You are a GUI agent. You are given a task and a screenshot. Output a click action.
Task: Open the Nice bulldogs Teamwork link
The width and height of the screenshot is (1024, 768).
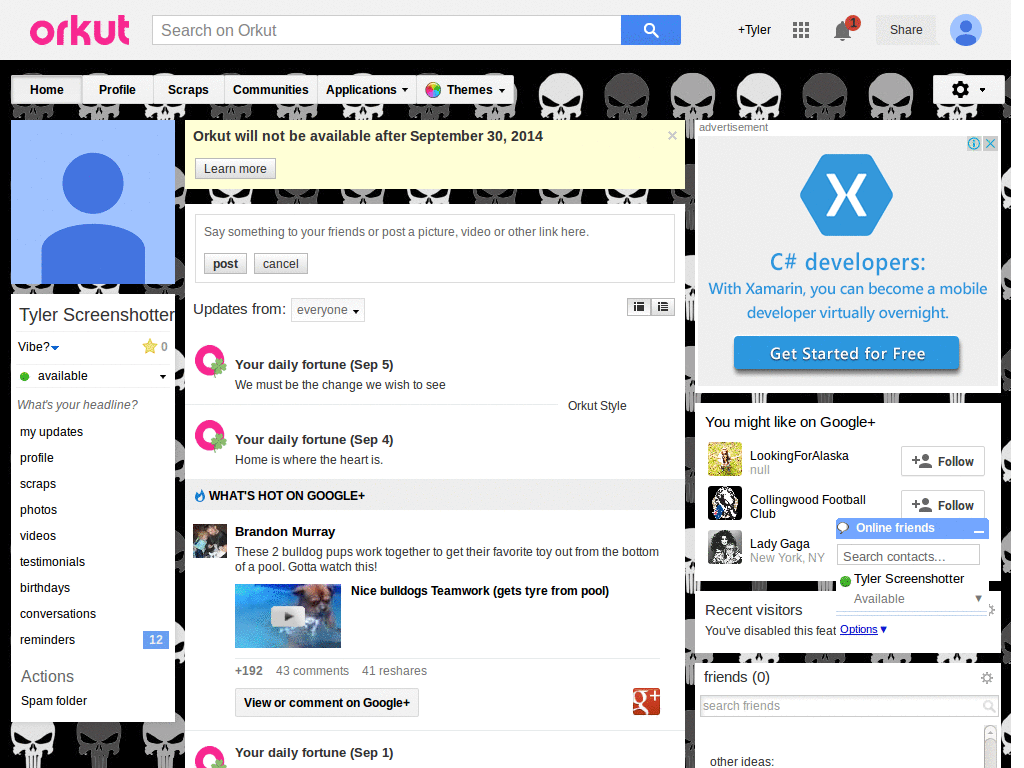pyautogui.click(x=480, y=591)
